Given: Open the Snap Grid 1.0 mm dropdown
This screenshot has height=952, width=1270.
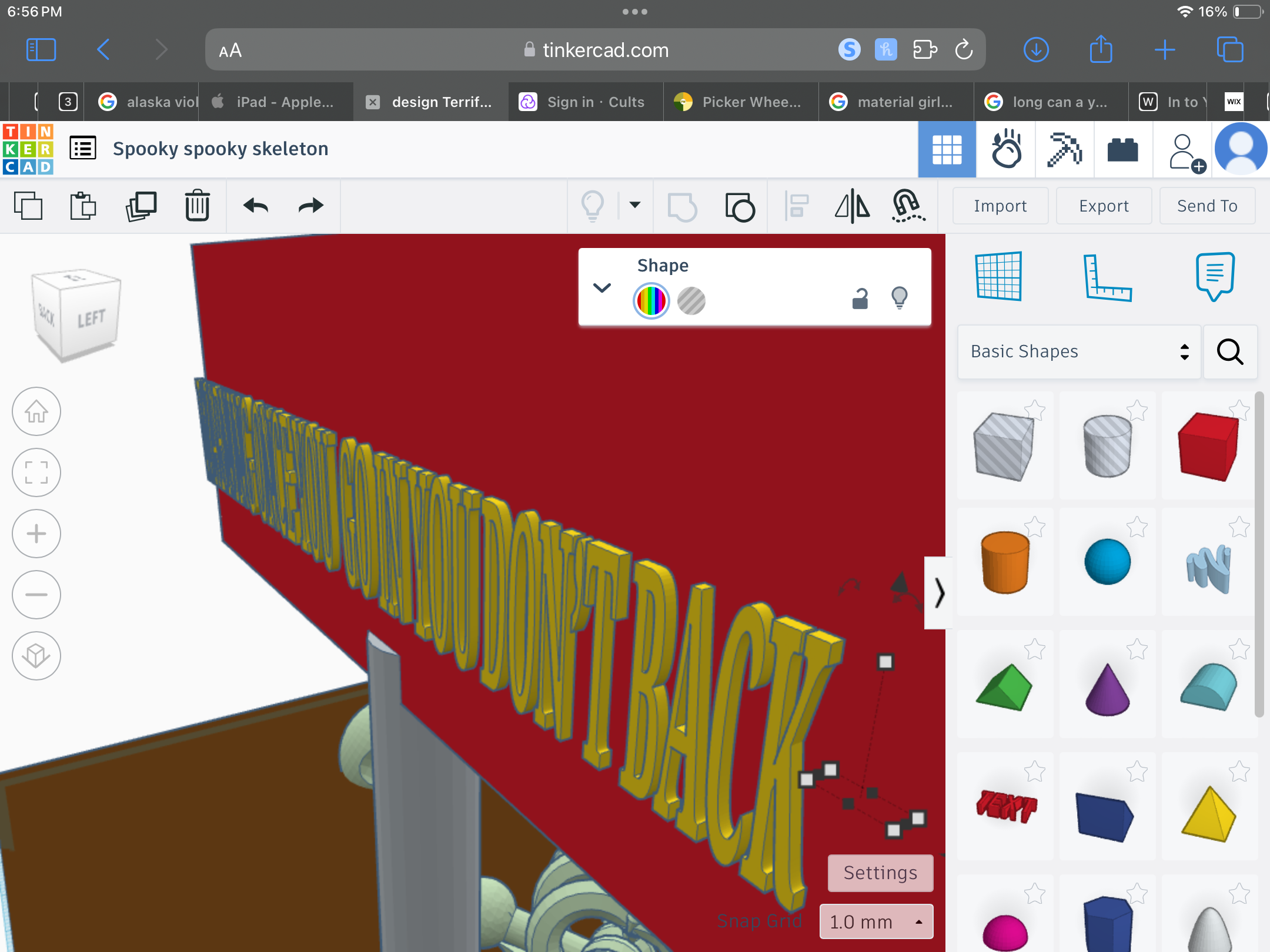Looking at the screenshot, I should pos(876,921).
